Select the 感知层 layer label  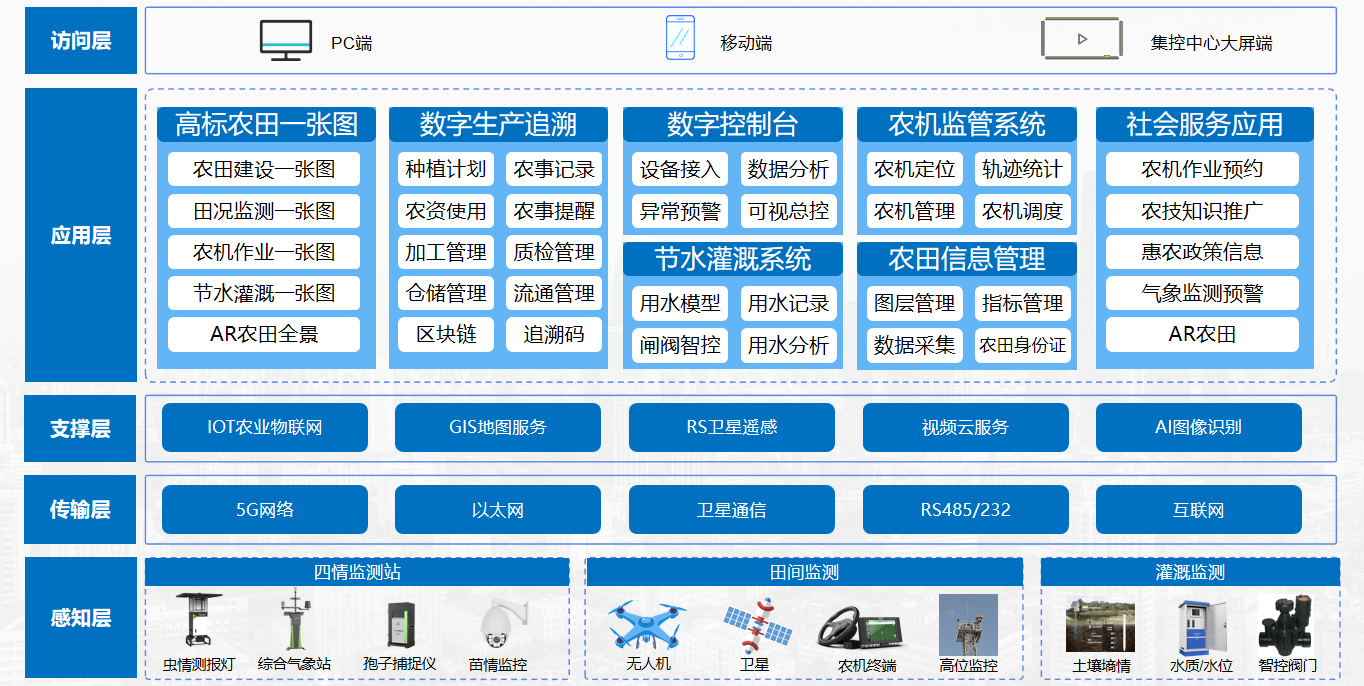[x=81, y=618]
